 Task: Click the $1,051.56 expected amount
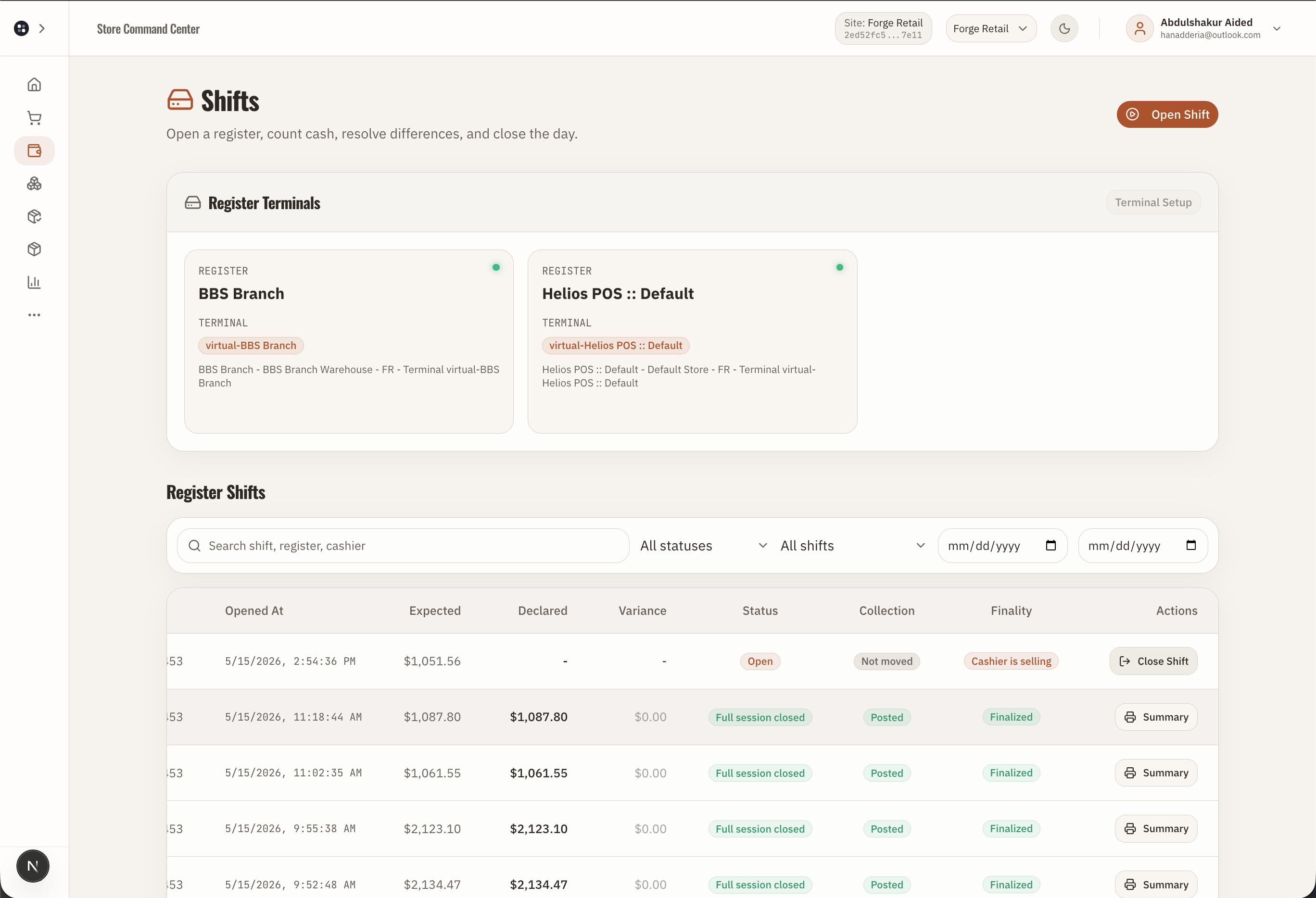[432, 661]
